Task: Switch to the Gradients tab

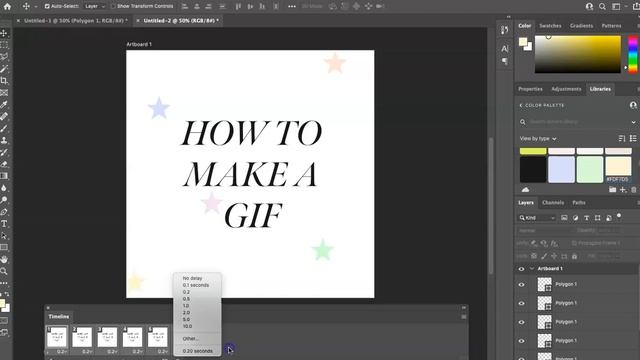Action: (581, 26)
